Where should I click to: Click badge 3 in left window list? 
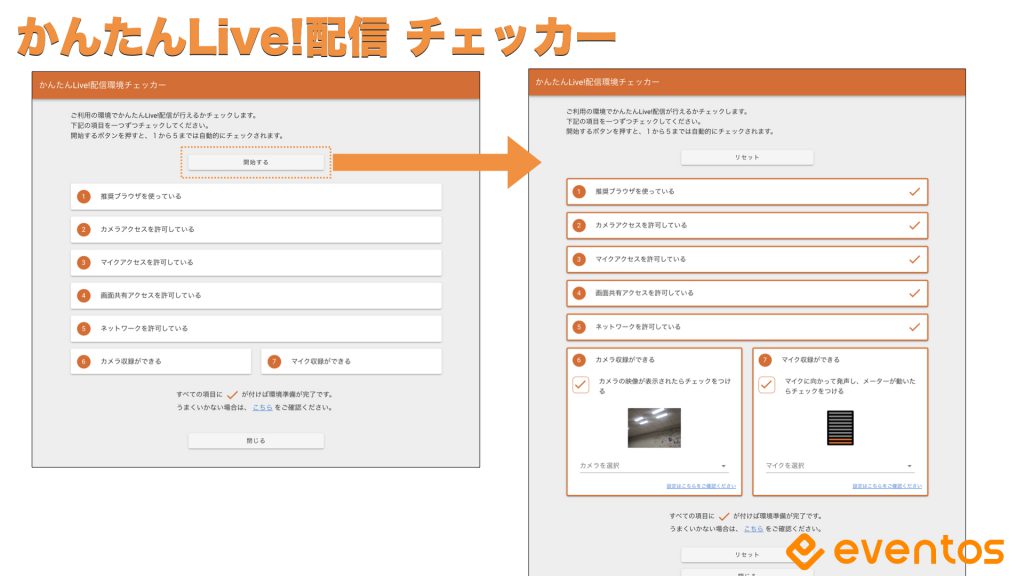[84, 263]
